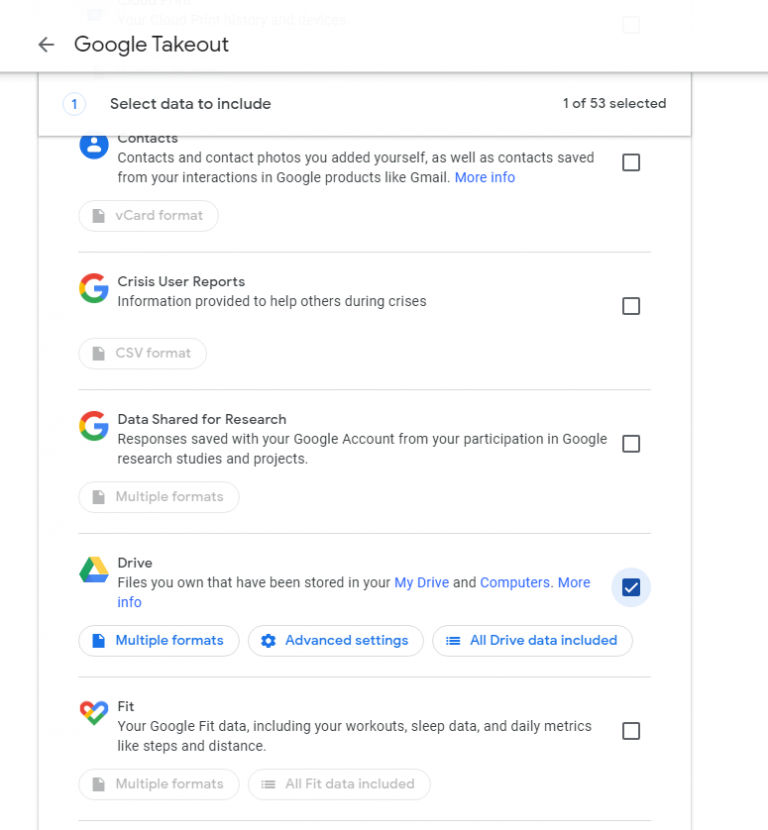
Task: Click the Data Shared for Research icon
Action: click(x=93, y=425)
